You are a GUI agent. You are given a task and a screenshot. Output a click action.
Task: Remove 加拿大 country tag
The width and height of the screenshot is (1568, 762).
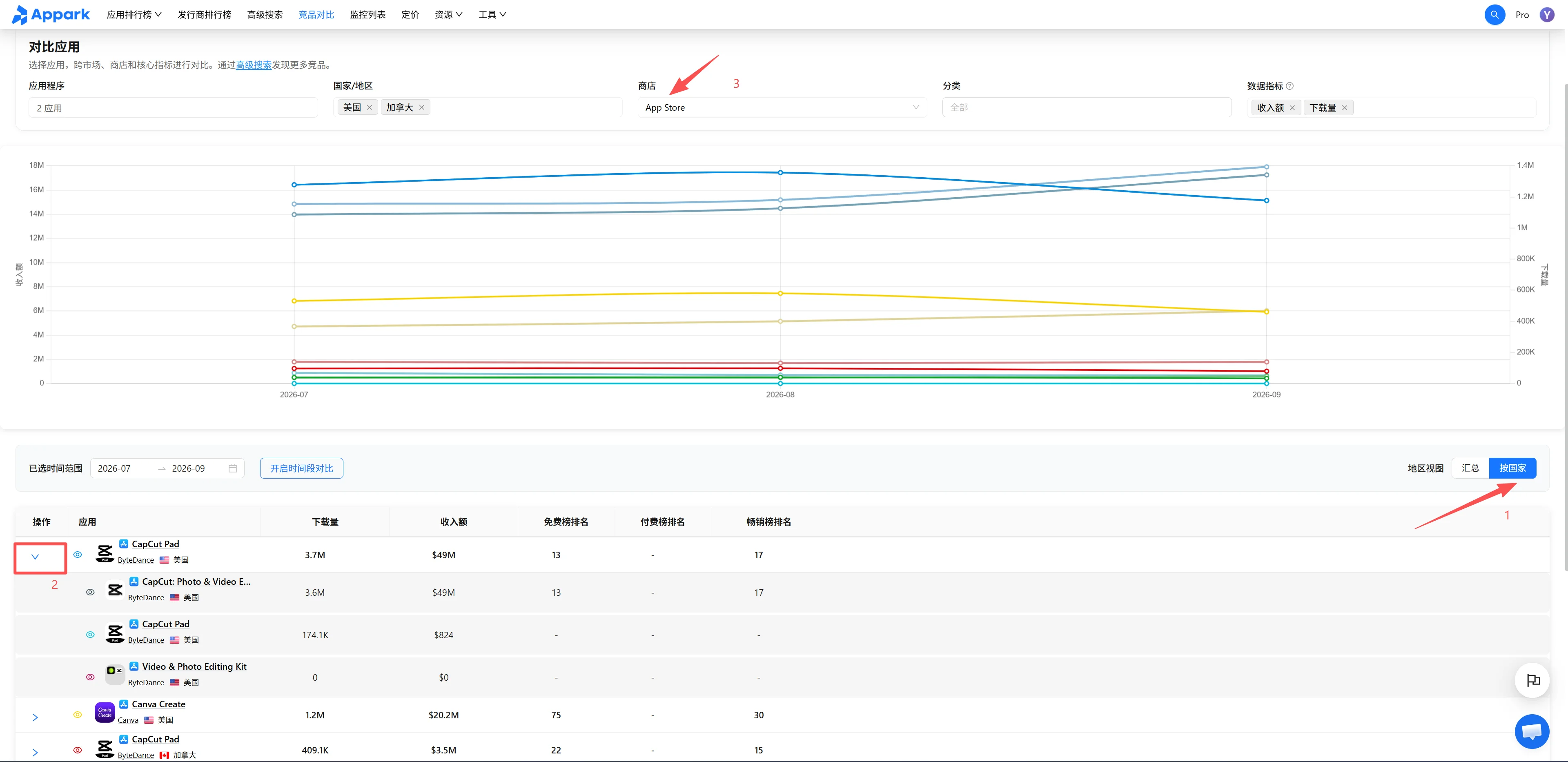pos(421,107)
